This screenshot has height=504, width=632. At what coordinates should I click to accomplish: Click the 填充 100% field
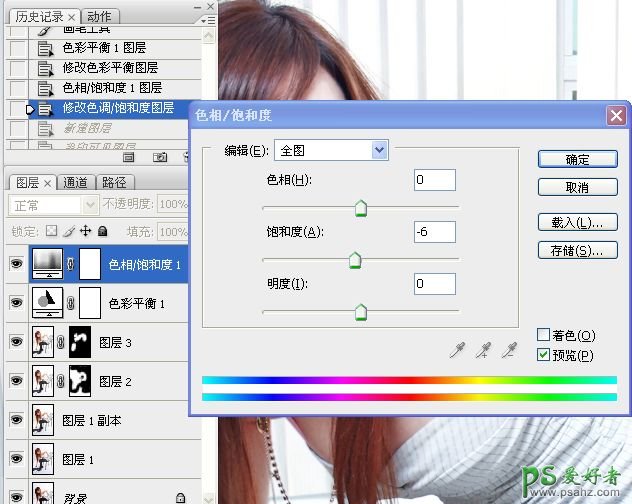pos(173,232)
